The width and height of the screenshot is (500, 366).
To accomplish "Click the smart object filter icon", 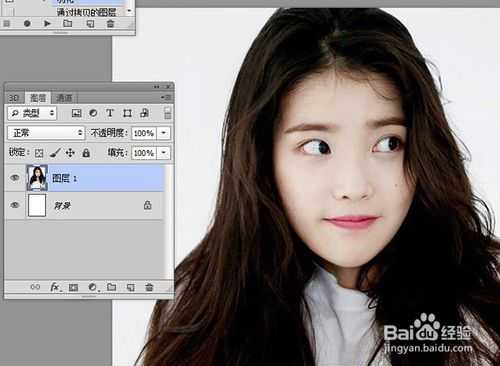I will 144,113.
